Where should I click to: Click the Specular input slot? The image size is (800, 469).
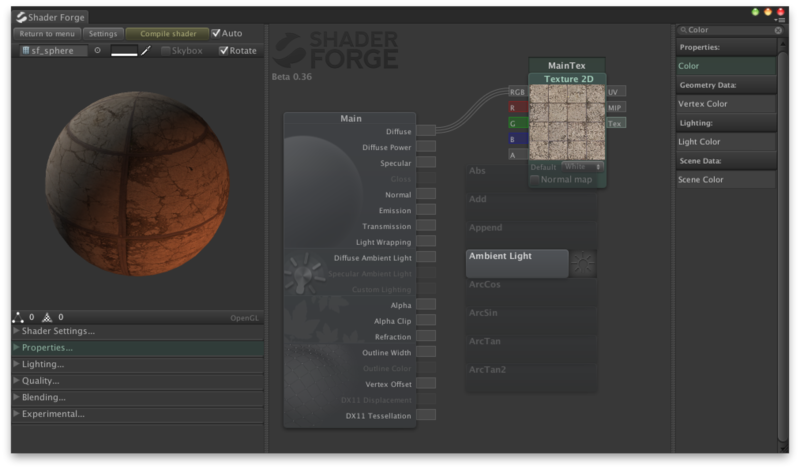pyautogui.click(x=426, y=163)
